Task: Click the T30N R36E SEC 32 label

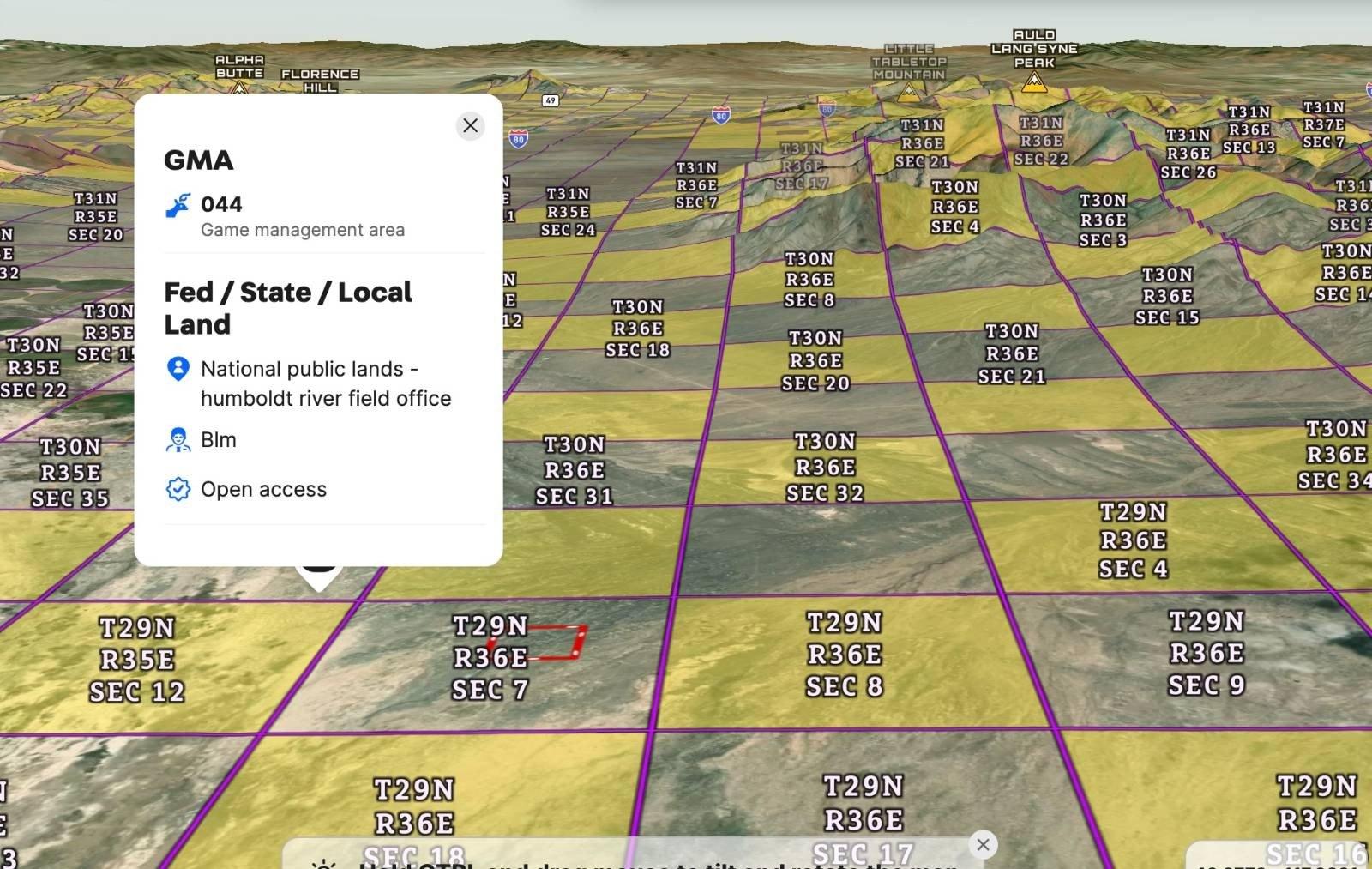Action: pyautogui.click(x=825, y=468)
